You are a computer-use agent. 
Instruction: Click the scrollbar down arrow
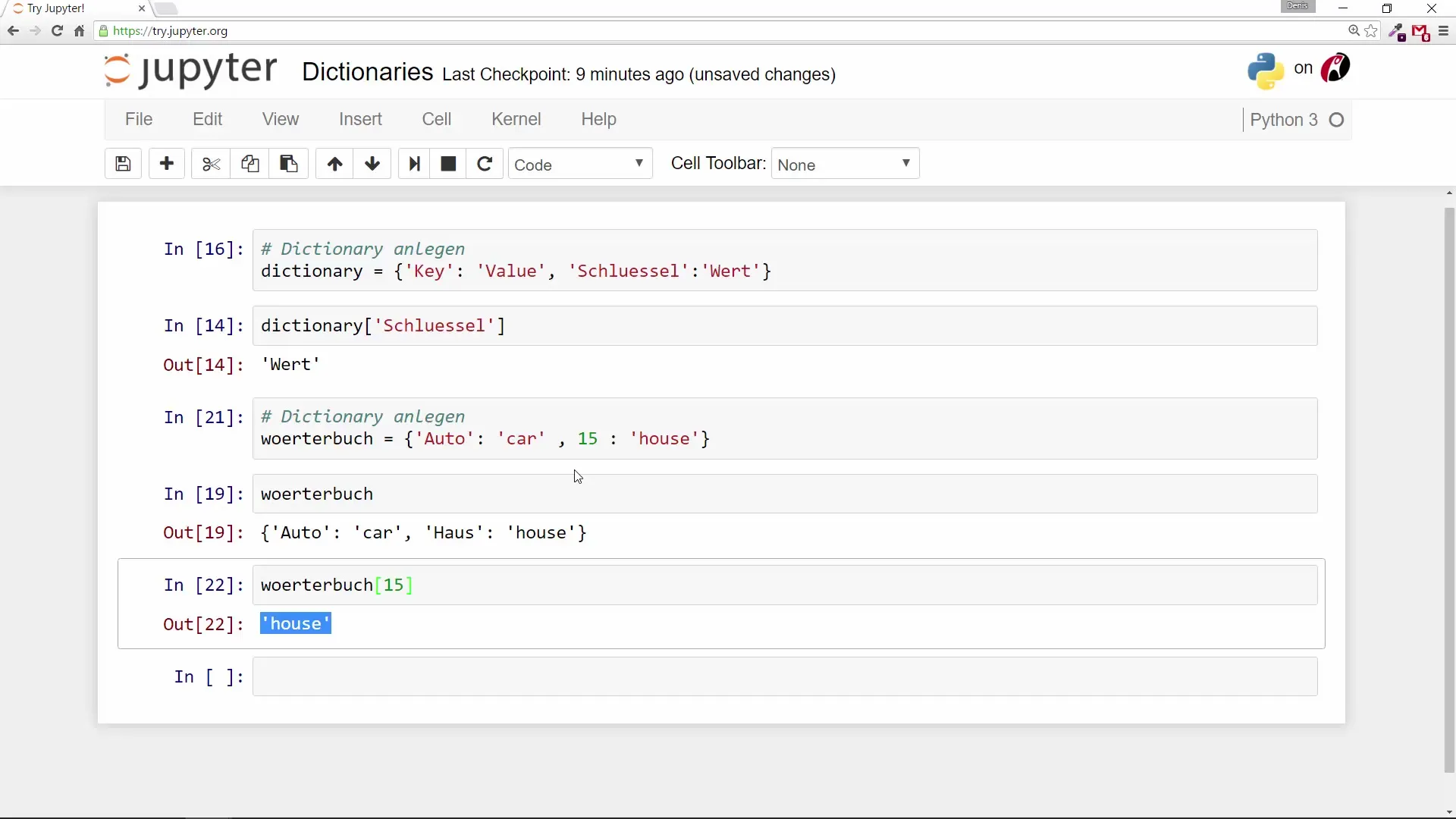point(1449,813)
